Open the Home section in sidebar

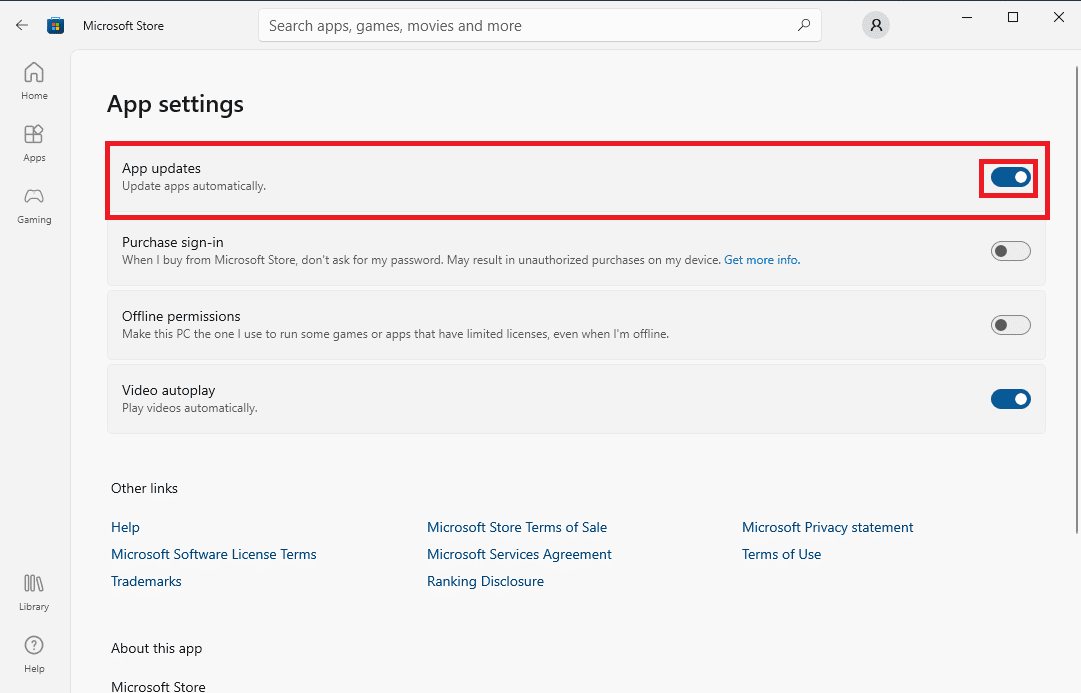[x=34, y=81]
